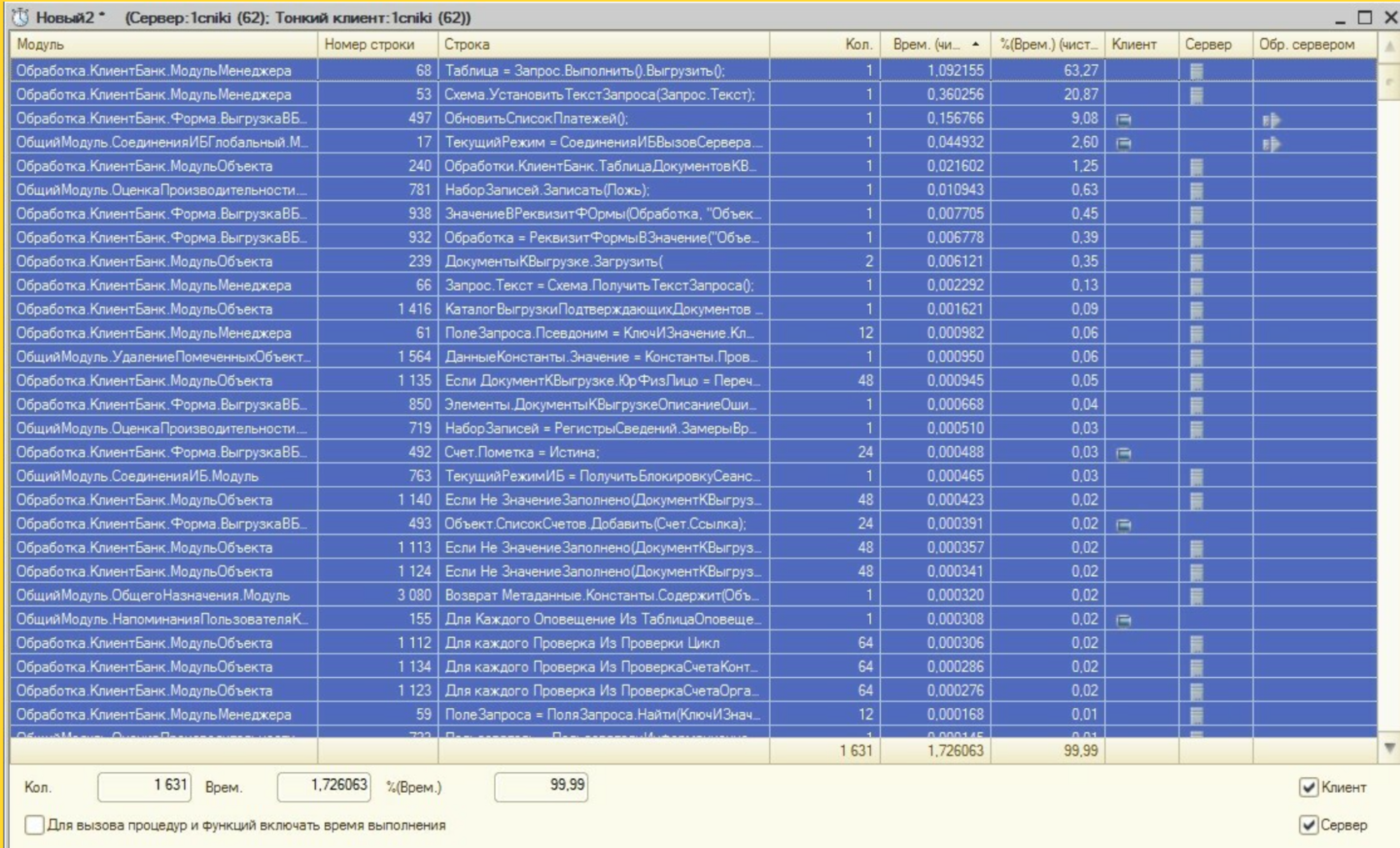The width and height of the screenshot is (1400, 848).
Task: Click server icon in НаборЗаписей.Записать row
Action: point(1197,190)
